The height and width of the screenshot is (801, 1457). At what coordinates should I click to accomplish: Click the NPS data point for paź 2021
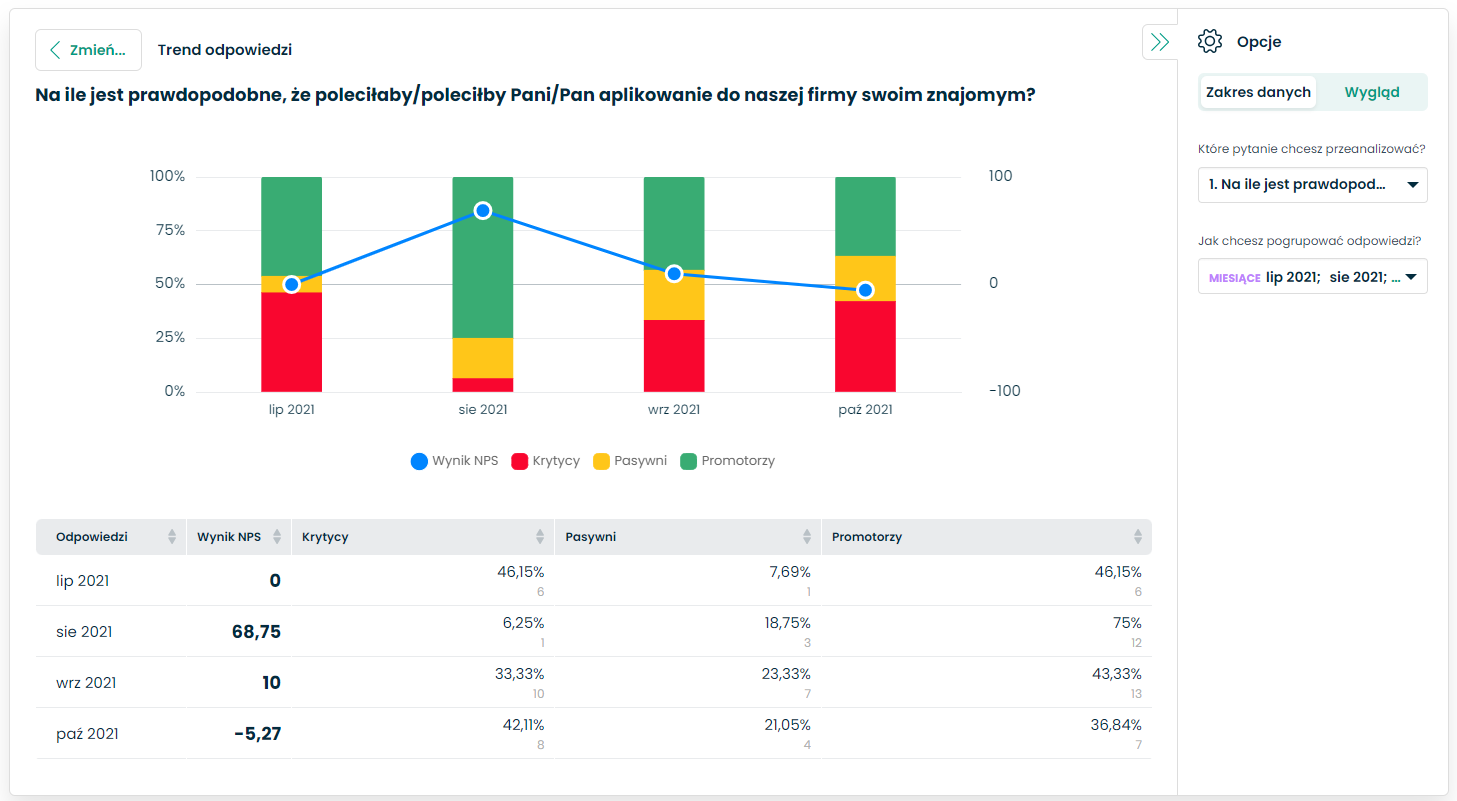[x=865, y=290]
